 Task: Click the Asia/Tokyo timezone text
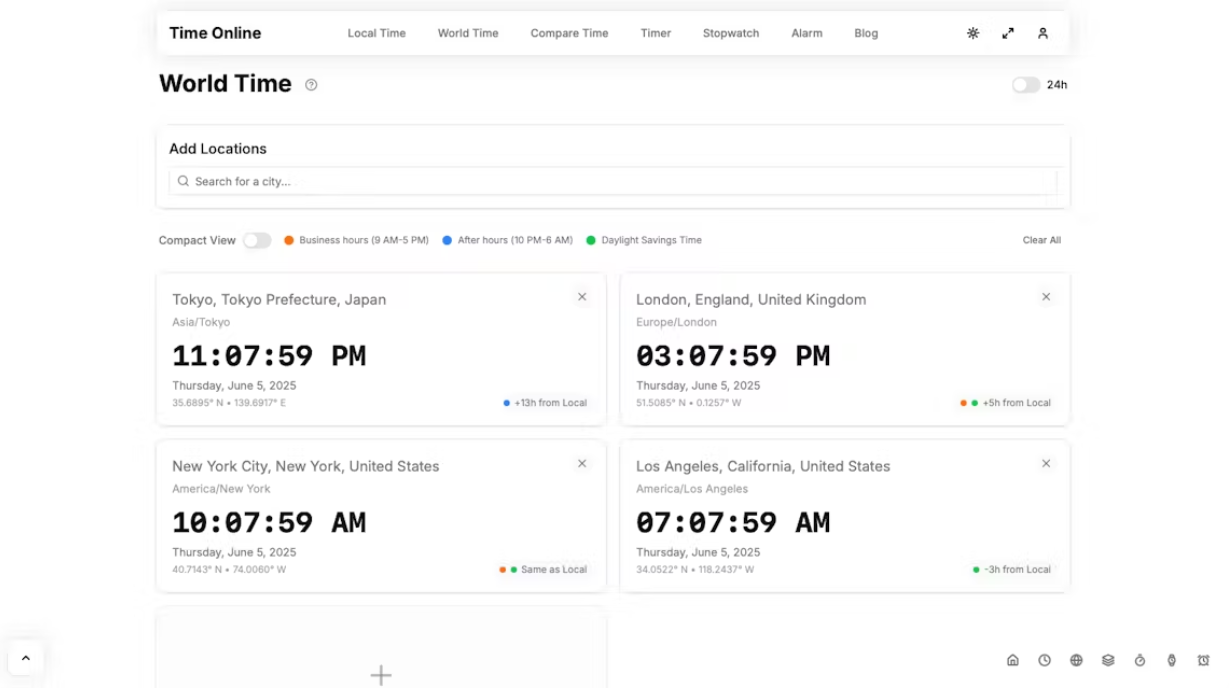click(x=201, y=322)
